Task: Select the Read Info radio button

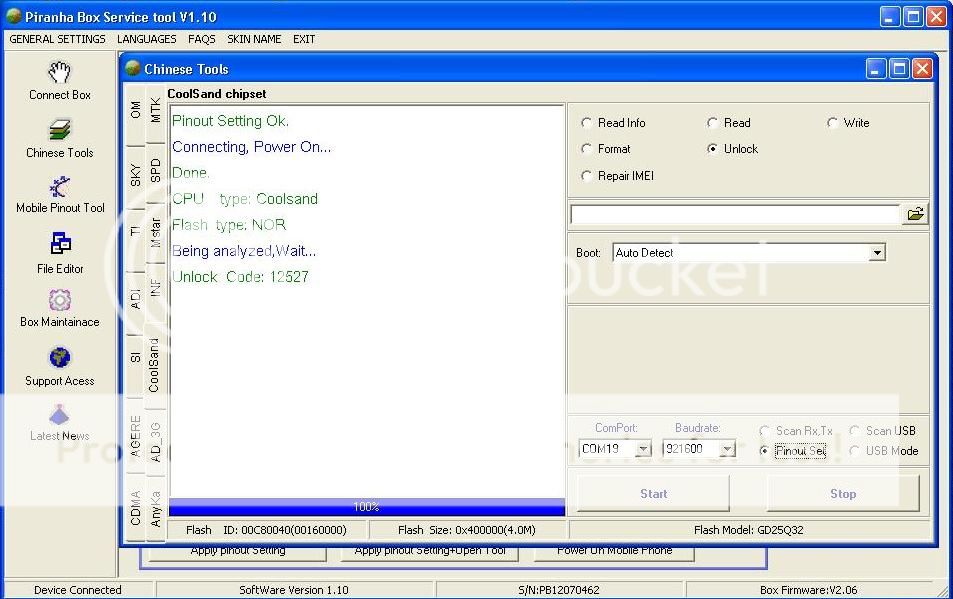Action: pyautogui.click(x=586, y=123)
